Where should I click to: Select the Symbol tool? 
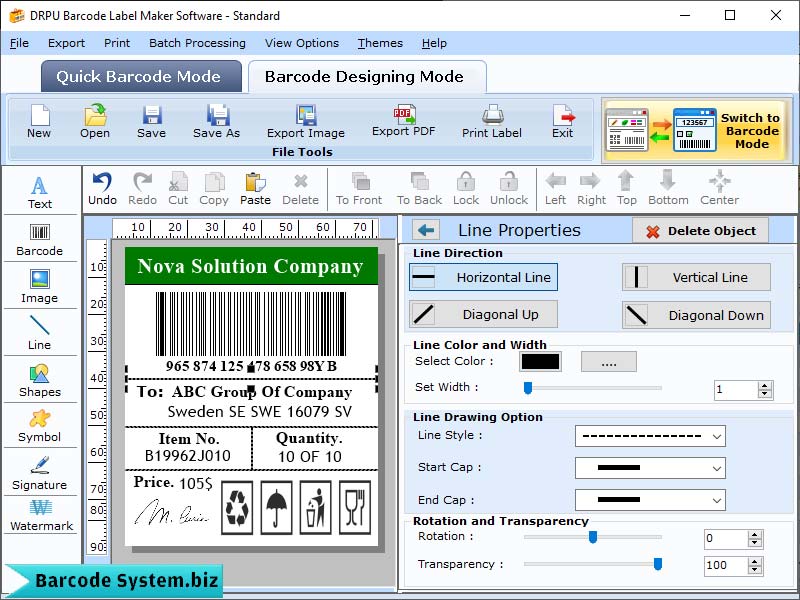pos(39,426)
